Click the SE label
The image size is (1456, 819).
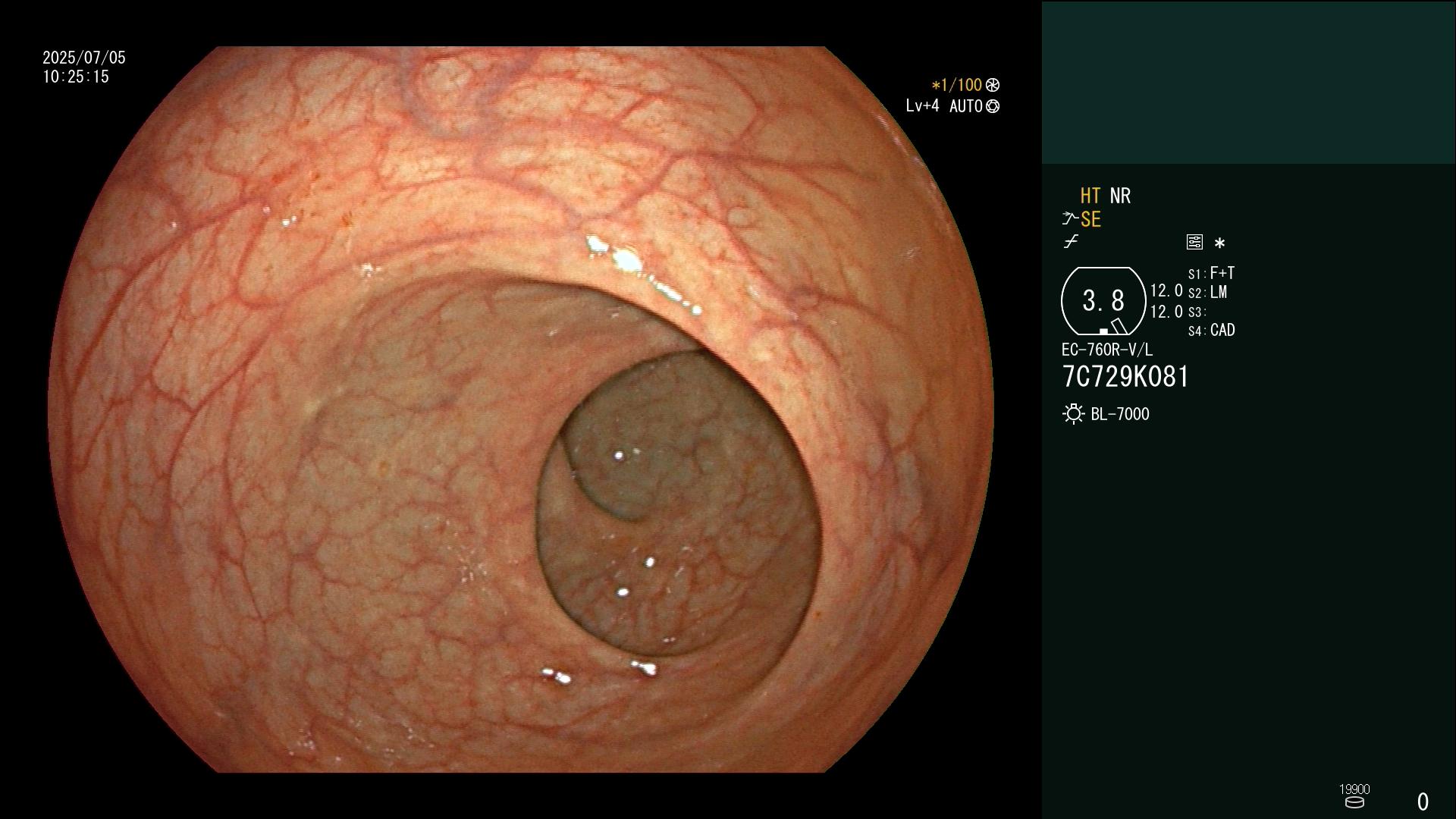(1090, 219)
